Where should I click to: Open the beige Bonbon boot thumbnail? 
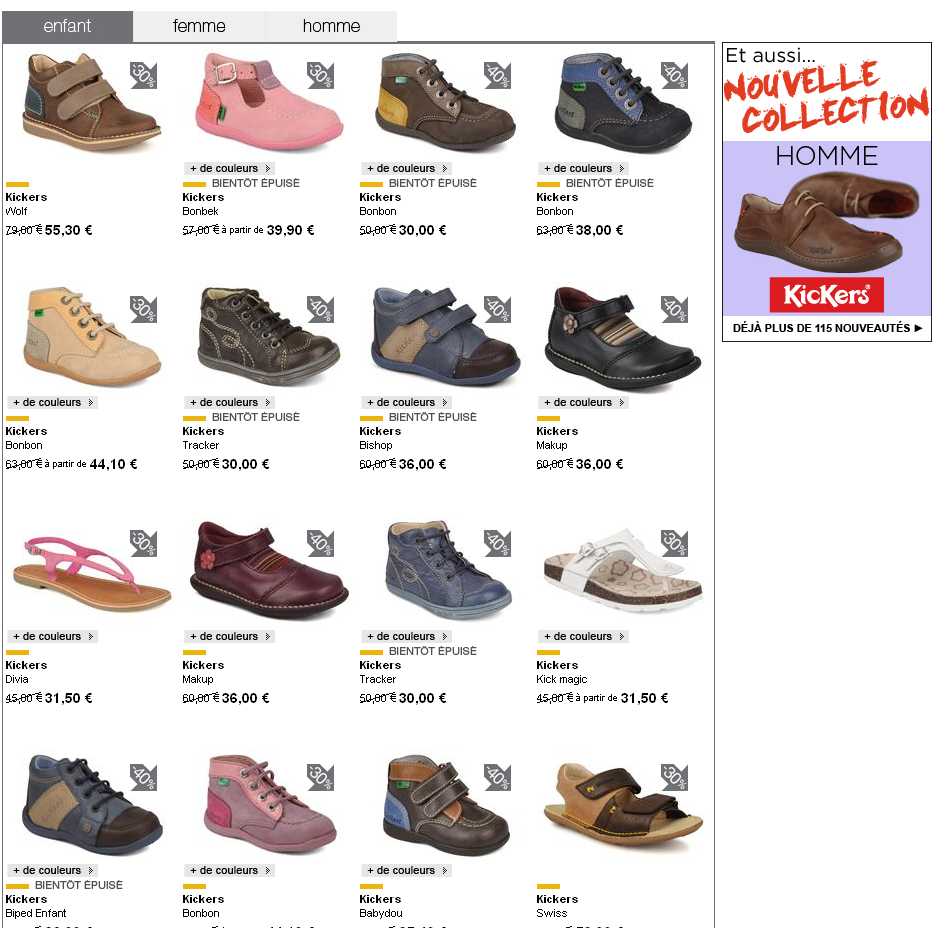92,337
